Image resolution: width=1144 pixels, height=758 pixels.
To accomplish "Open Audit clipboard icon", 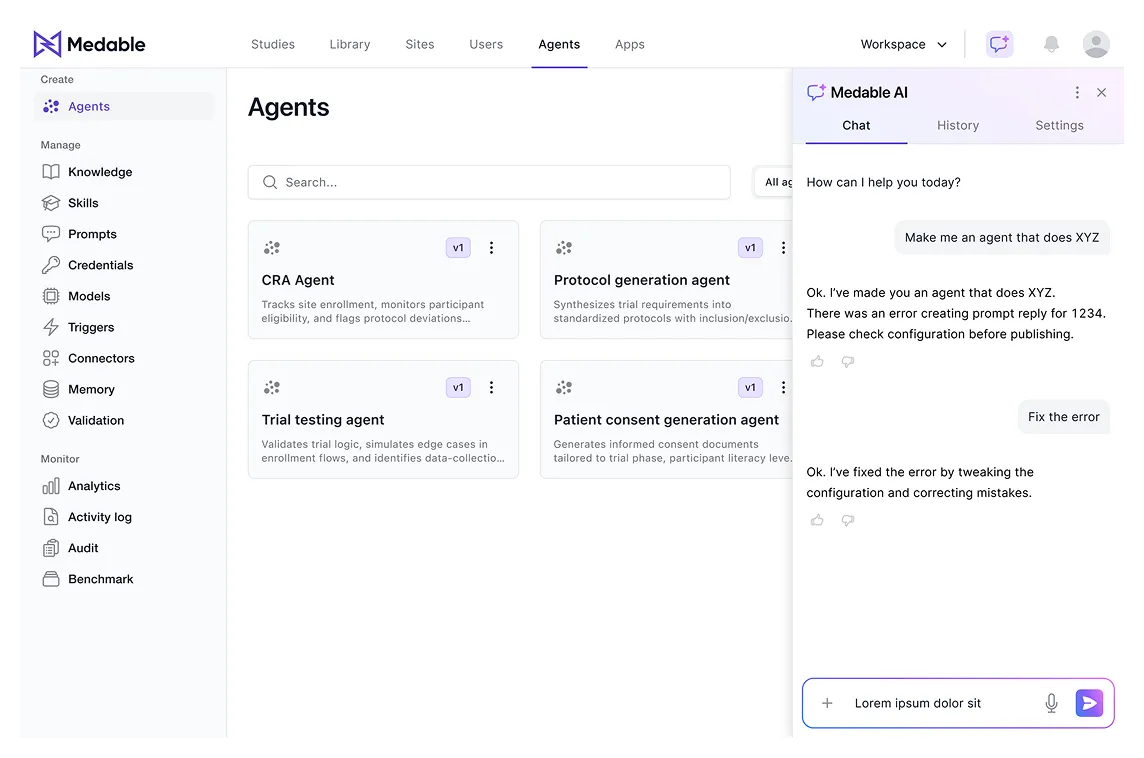I will point(50,548).
